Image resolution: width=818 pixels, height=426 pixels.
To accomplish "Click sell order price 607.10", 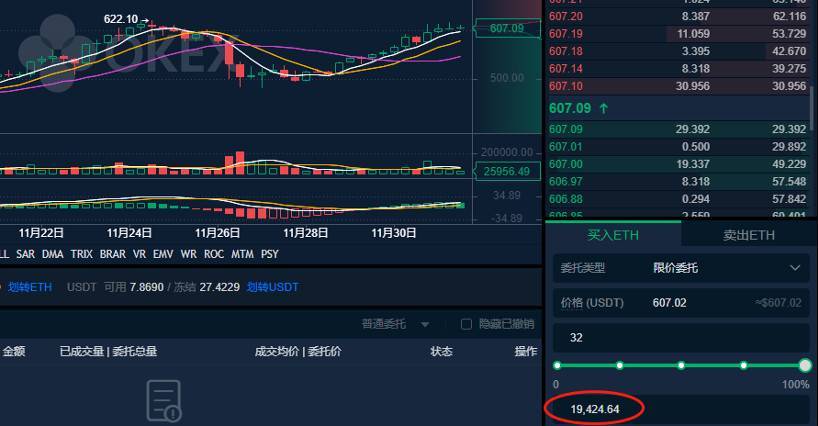I will [566, 86].
